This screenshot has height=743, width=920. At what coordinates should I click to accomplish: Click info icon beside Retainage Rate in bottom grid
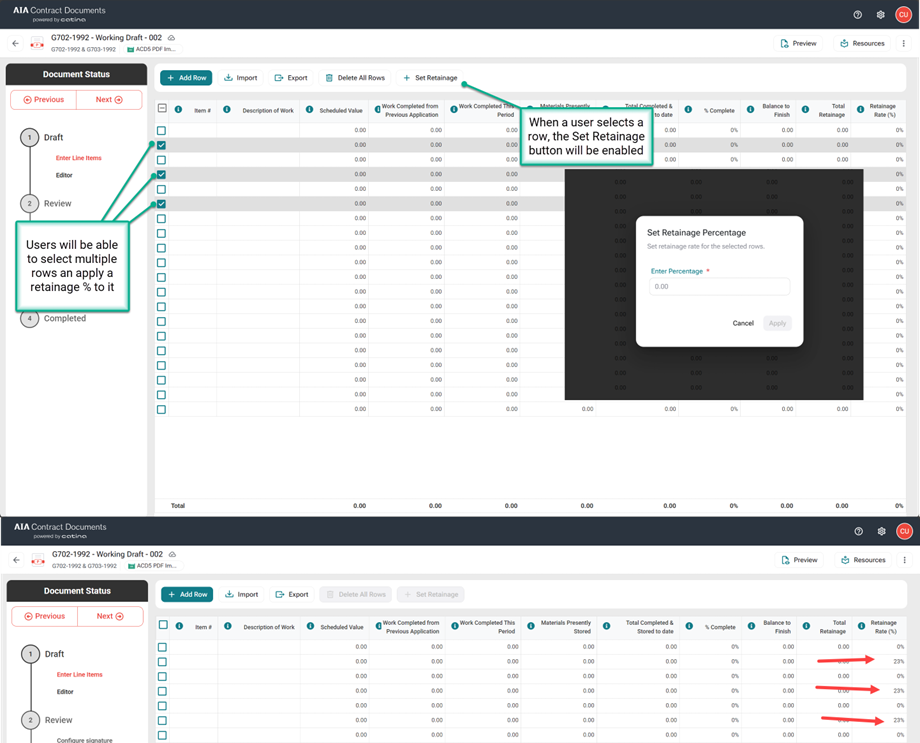click(861, 627)
